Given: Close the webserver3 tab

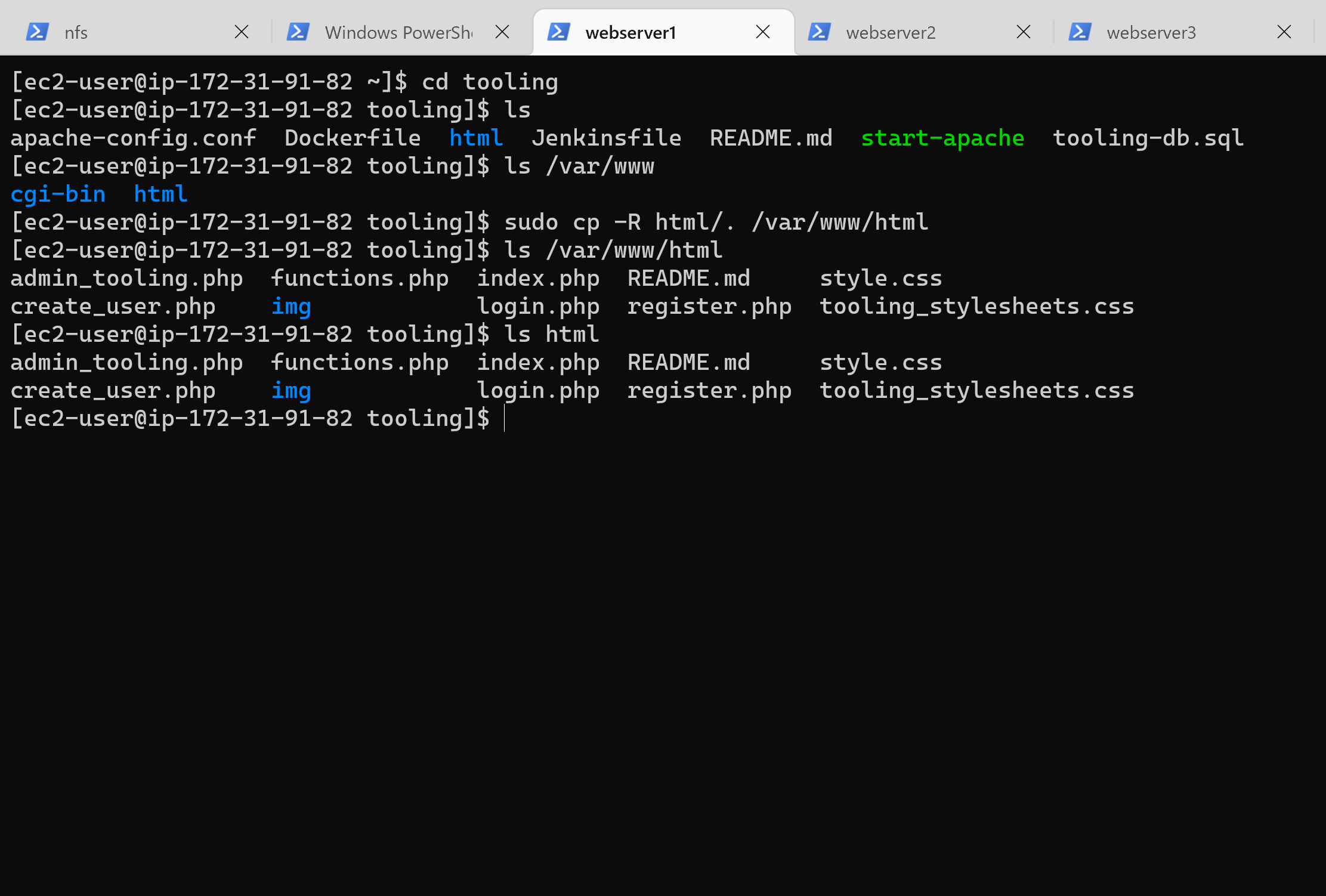Looking at the screenshot, I should (1284, 32).
